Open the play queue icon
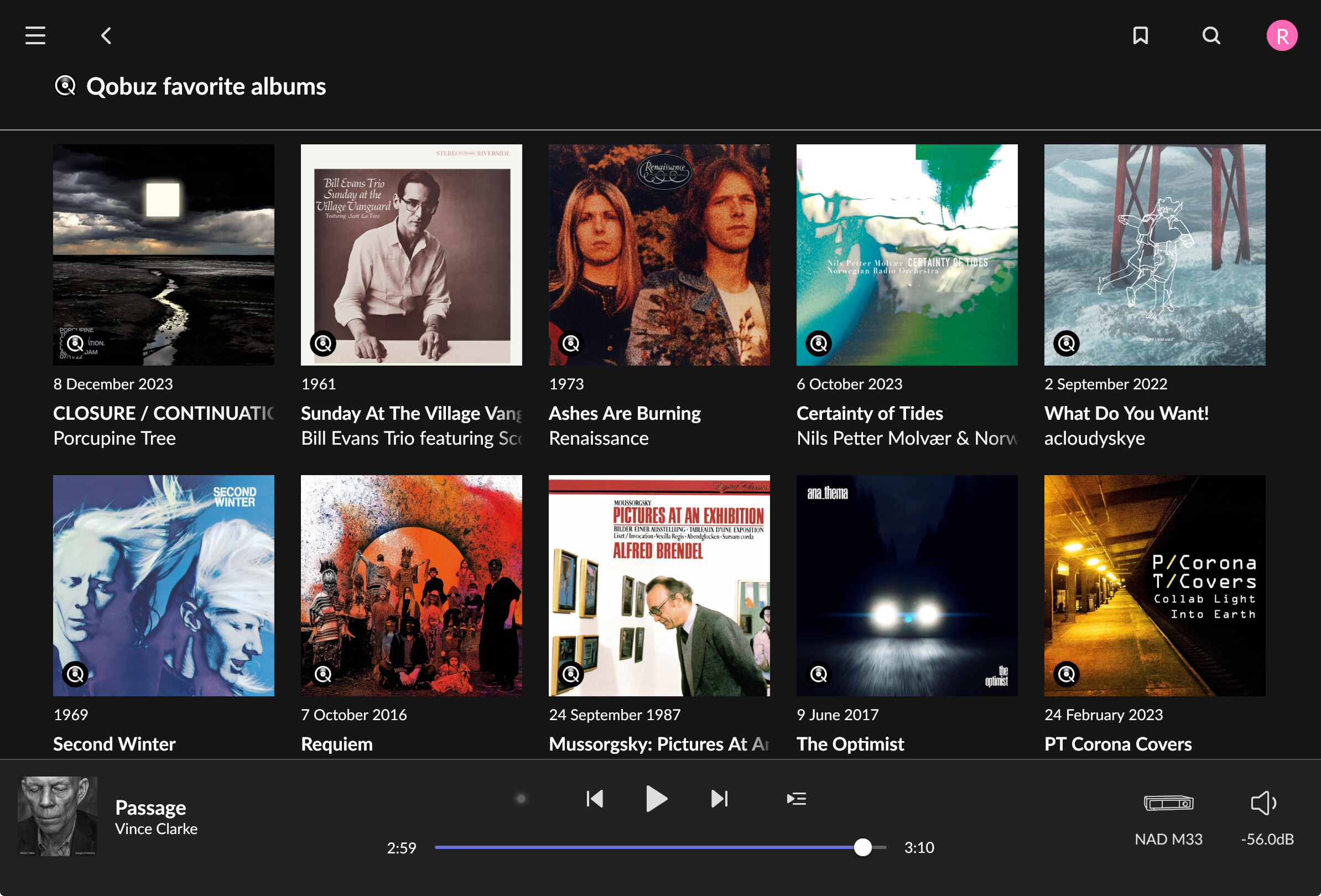The height and width of the screenshot is (896, 1321). 797,799
